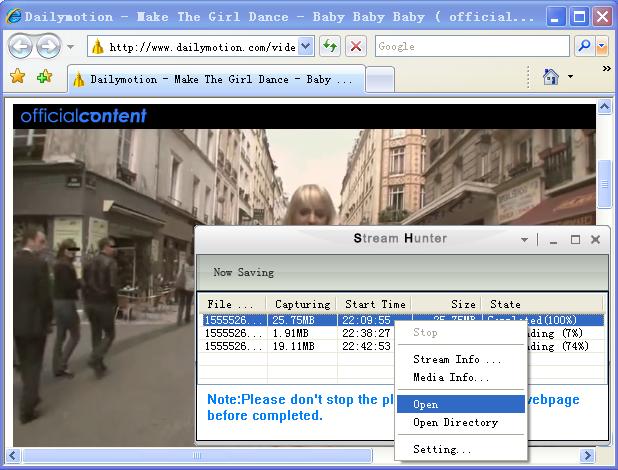Sort by the Capturing column header
Viewport: 618px width, 470px height.
302,304
